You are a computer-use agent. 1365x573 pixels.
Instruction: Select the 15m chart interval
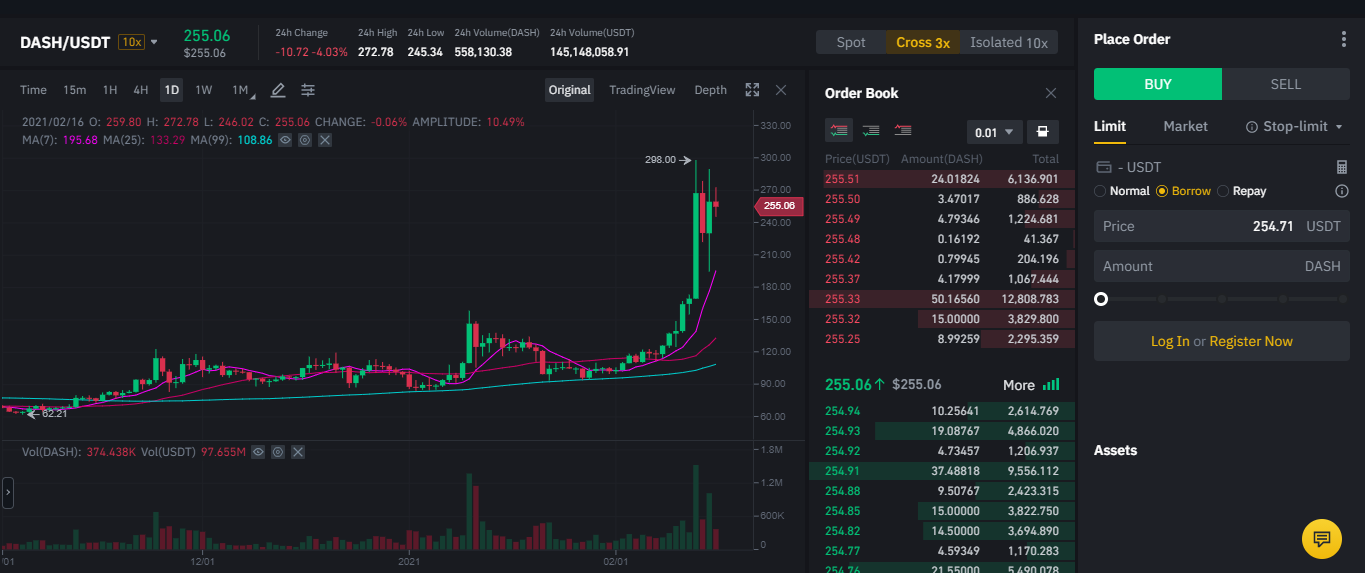point(74,90)
